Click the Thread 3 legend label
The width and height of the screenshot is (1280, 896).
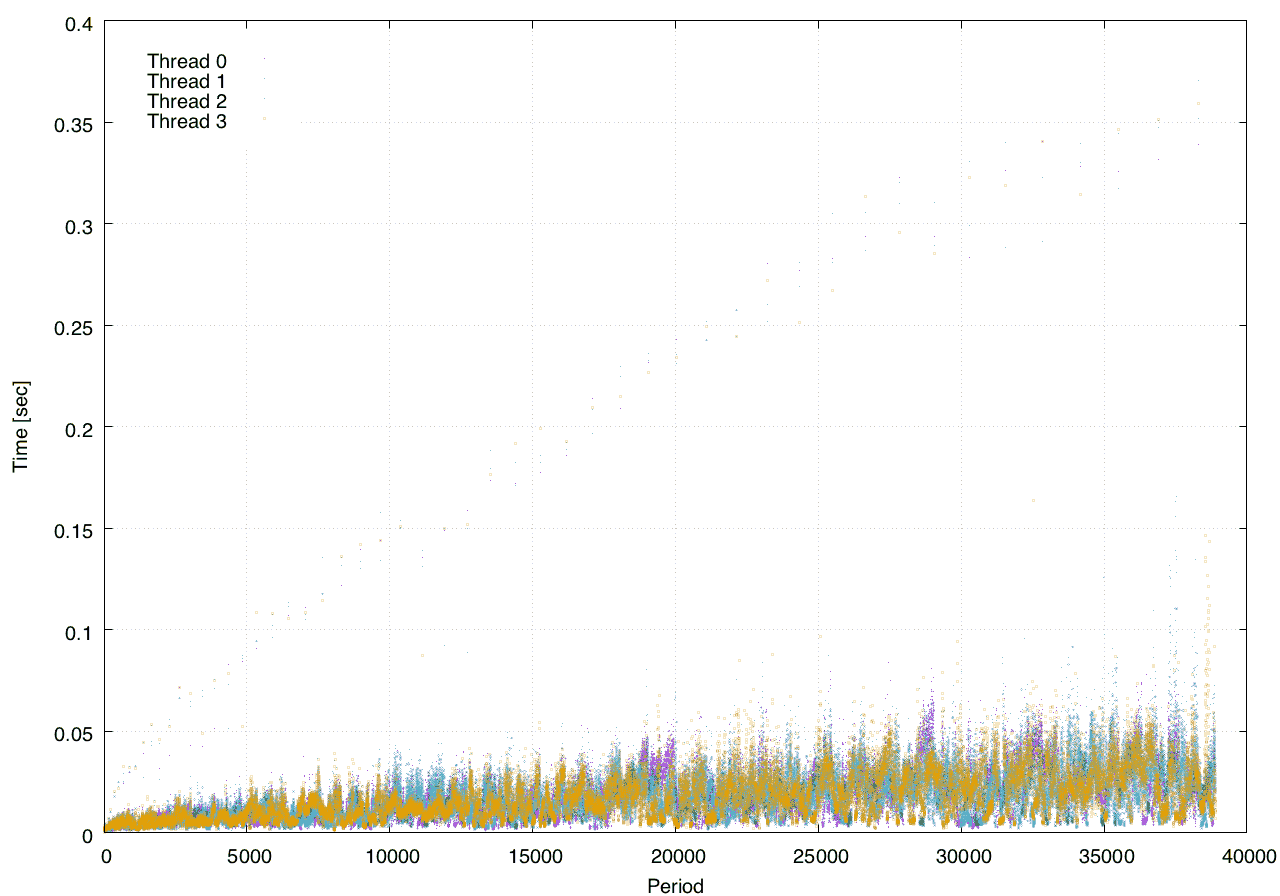coord(187,122)
